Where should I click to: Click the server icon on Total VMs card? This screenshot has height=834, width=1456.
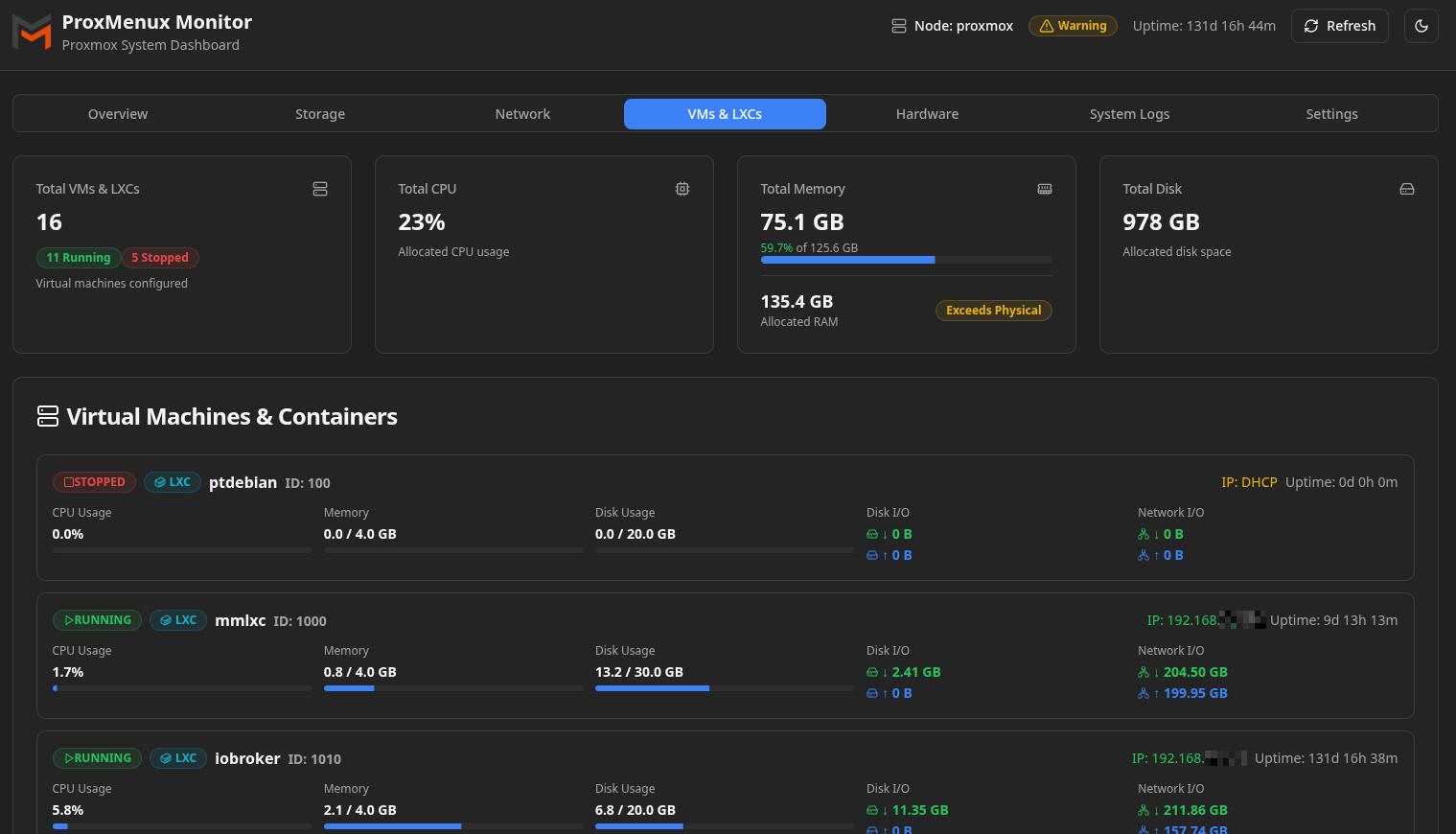tap(320, 189)
